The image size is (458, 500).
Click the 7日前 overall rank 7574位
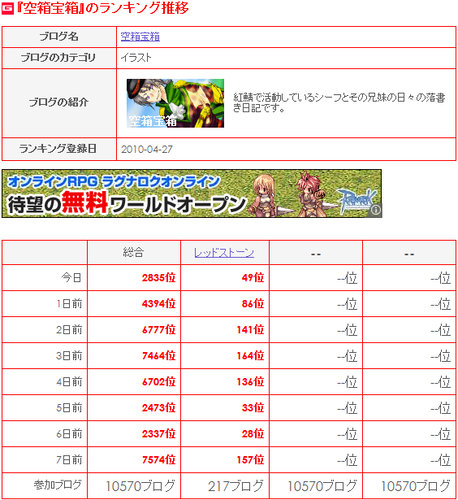[159, 460]
